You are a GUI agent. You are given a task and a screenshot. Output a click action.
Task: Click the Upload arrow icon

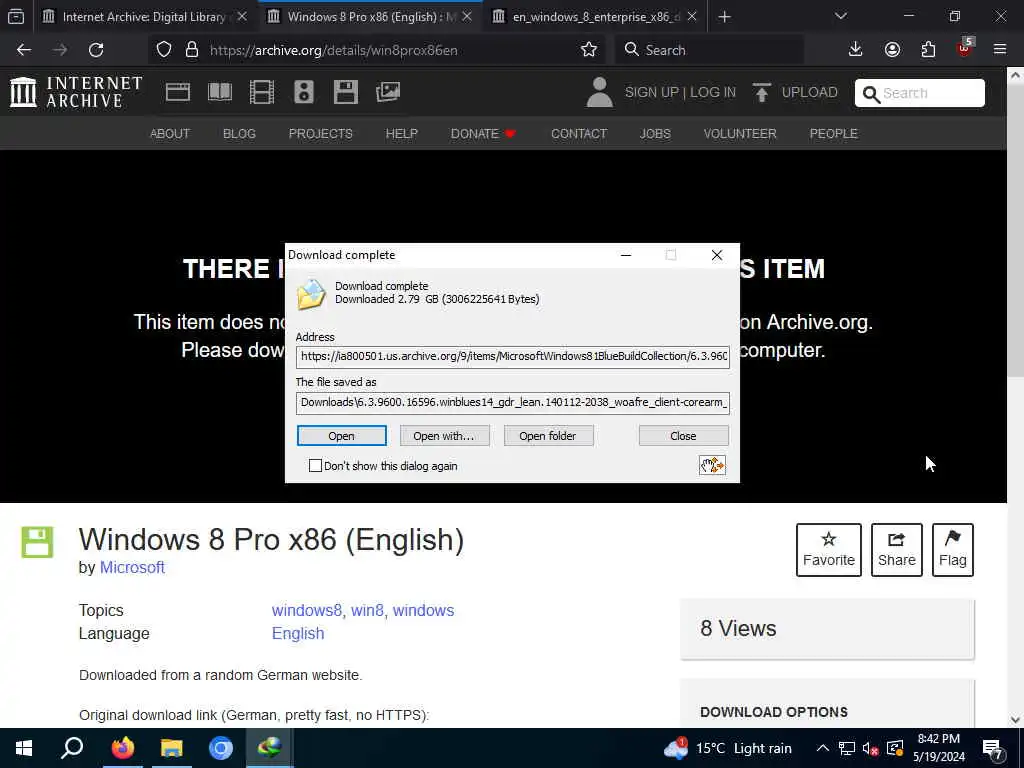(761, 92)
